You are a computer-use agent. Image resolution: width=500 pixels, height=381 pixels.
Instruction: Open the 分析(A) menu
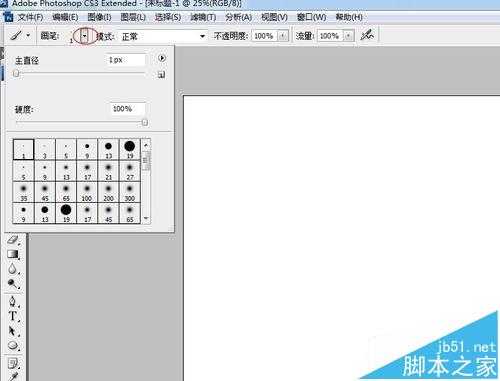238,17
